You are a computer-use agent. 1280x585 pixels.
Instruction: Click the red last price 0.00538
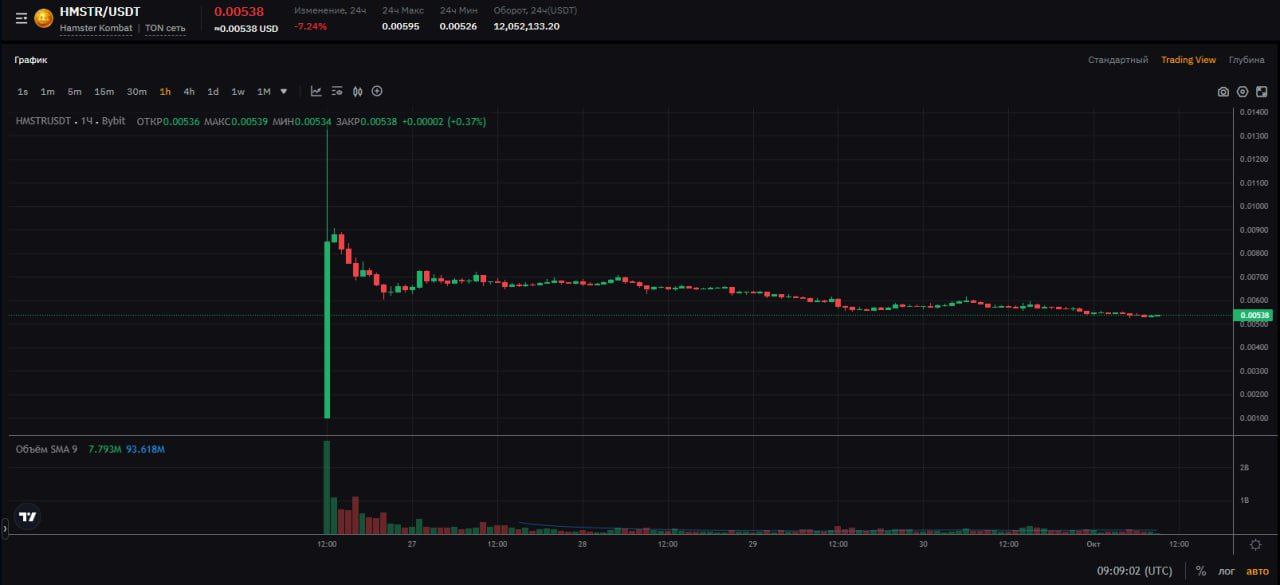click(x=239, y=12)
